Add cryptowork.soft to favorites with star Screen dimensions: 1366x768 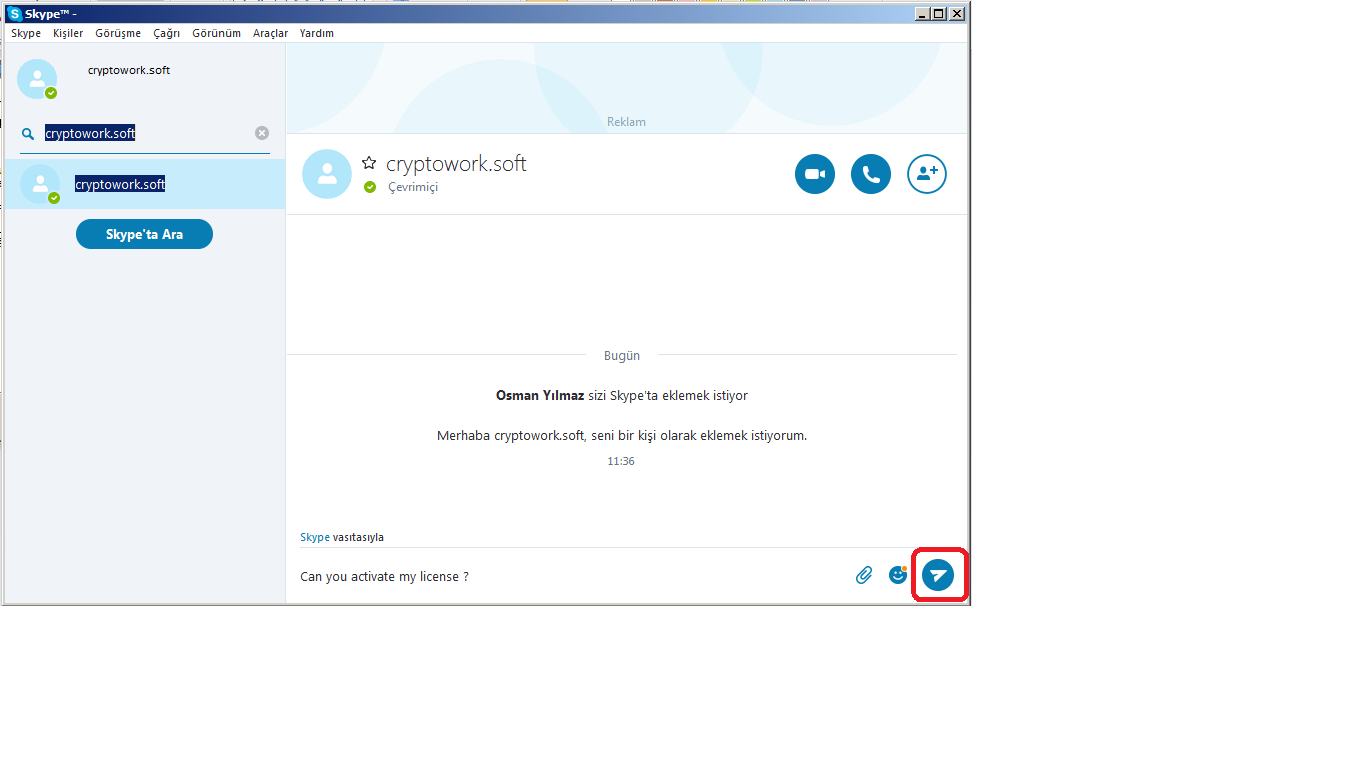point(369,162)
